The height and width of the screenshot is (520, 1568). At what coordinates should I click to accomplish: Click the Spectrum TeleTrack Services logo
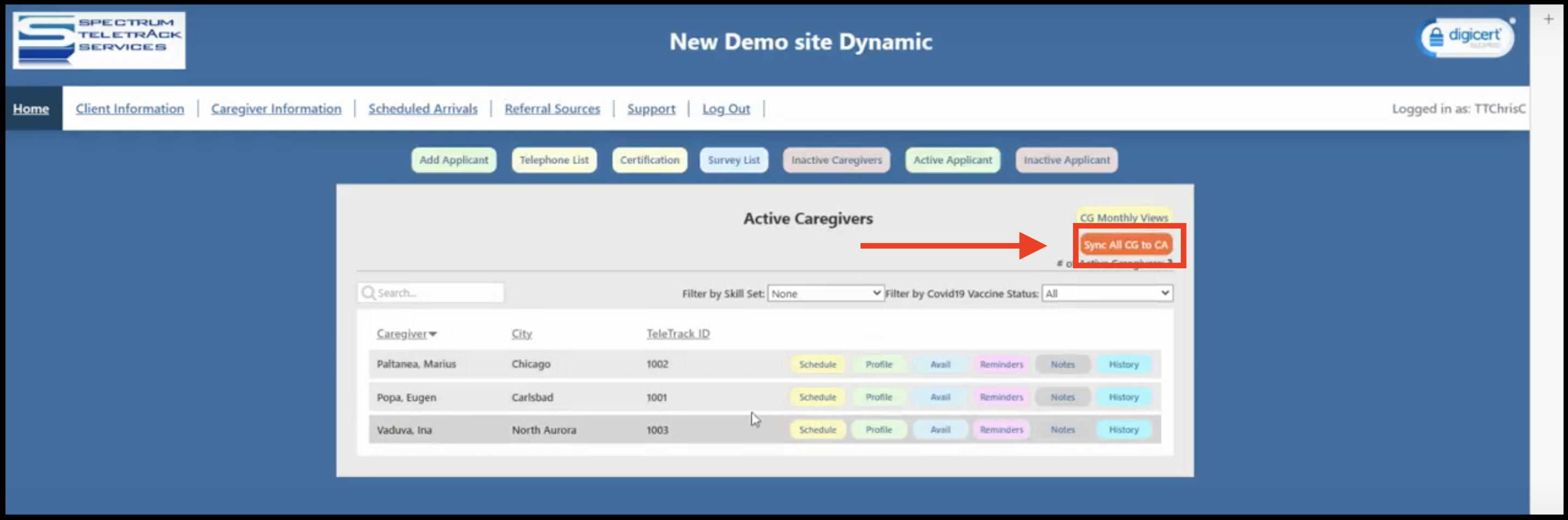point(99,40)
